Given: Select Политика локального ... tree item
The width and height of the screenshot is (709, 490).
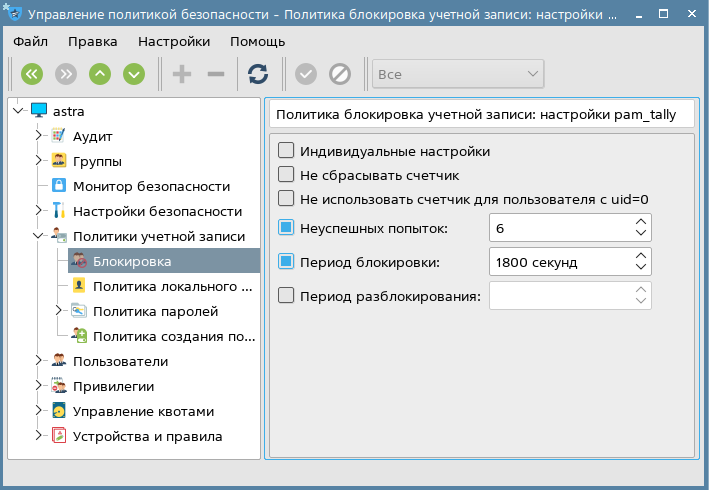Looking at the screenshot, I should tap(173, 286).
